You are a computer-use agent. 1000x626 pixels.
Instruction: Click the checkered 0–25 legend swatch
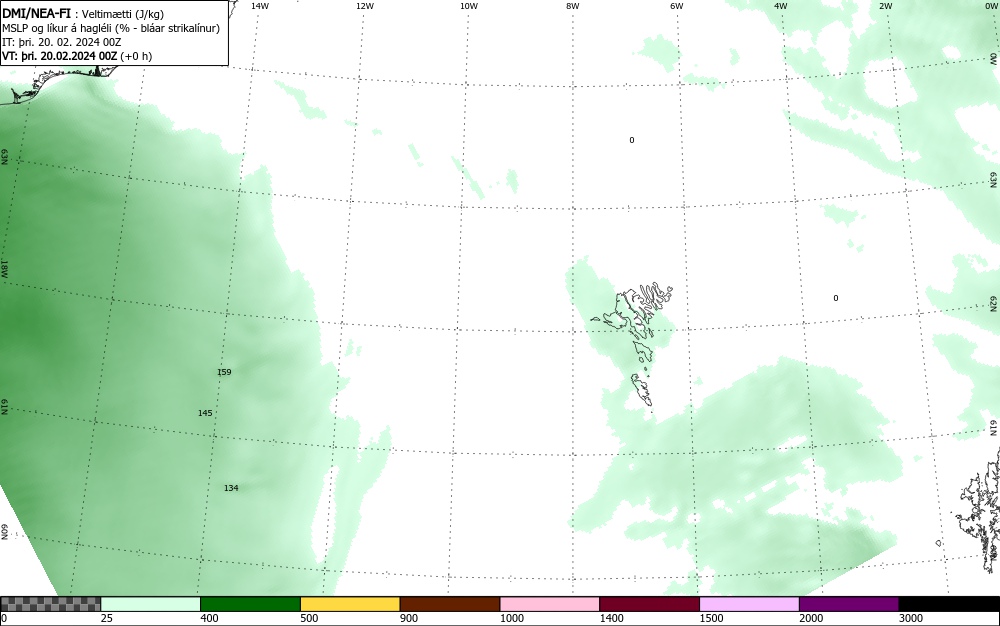[50, 604]
